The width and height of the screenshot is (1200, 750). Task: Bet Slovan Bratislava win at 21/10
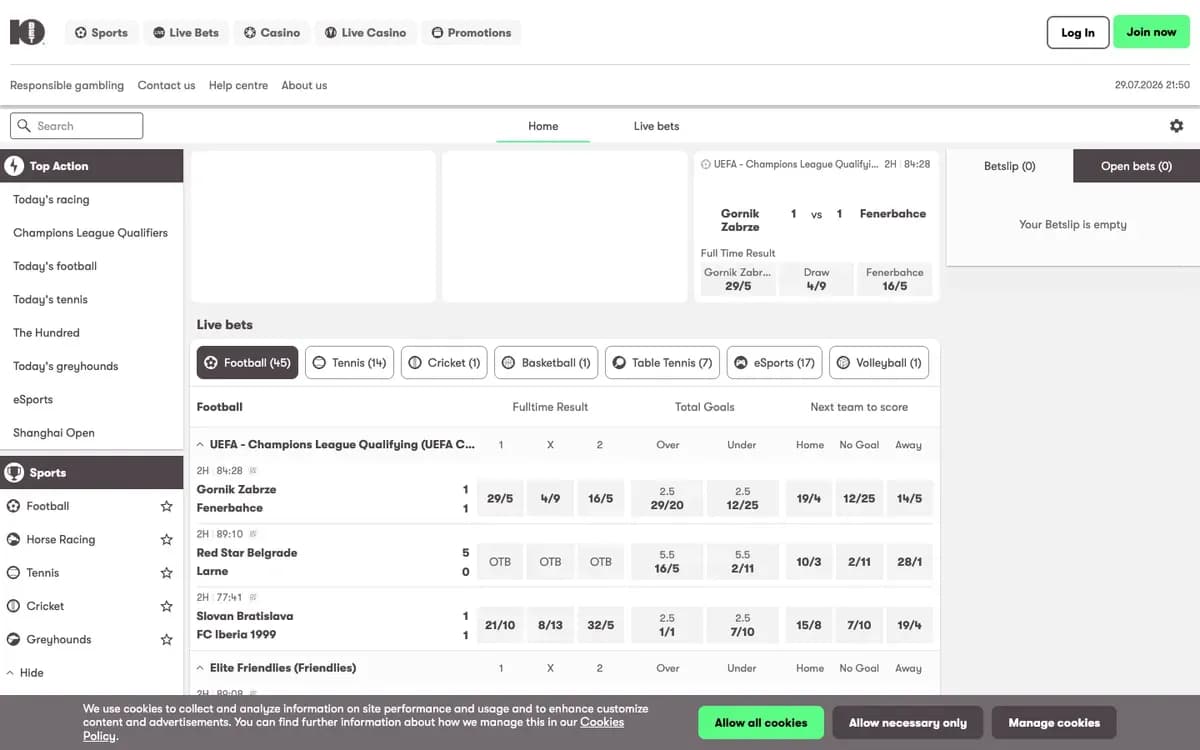[x=500, y=625]
